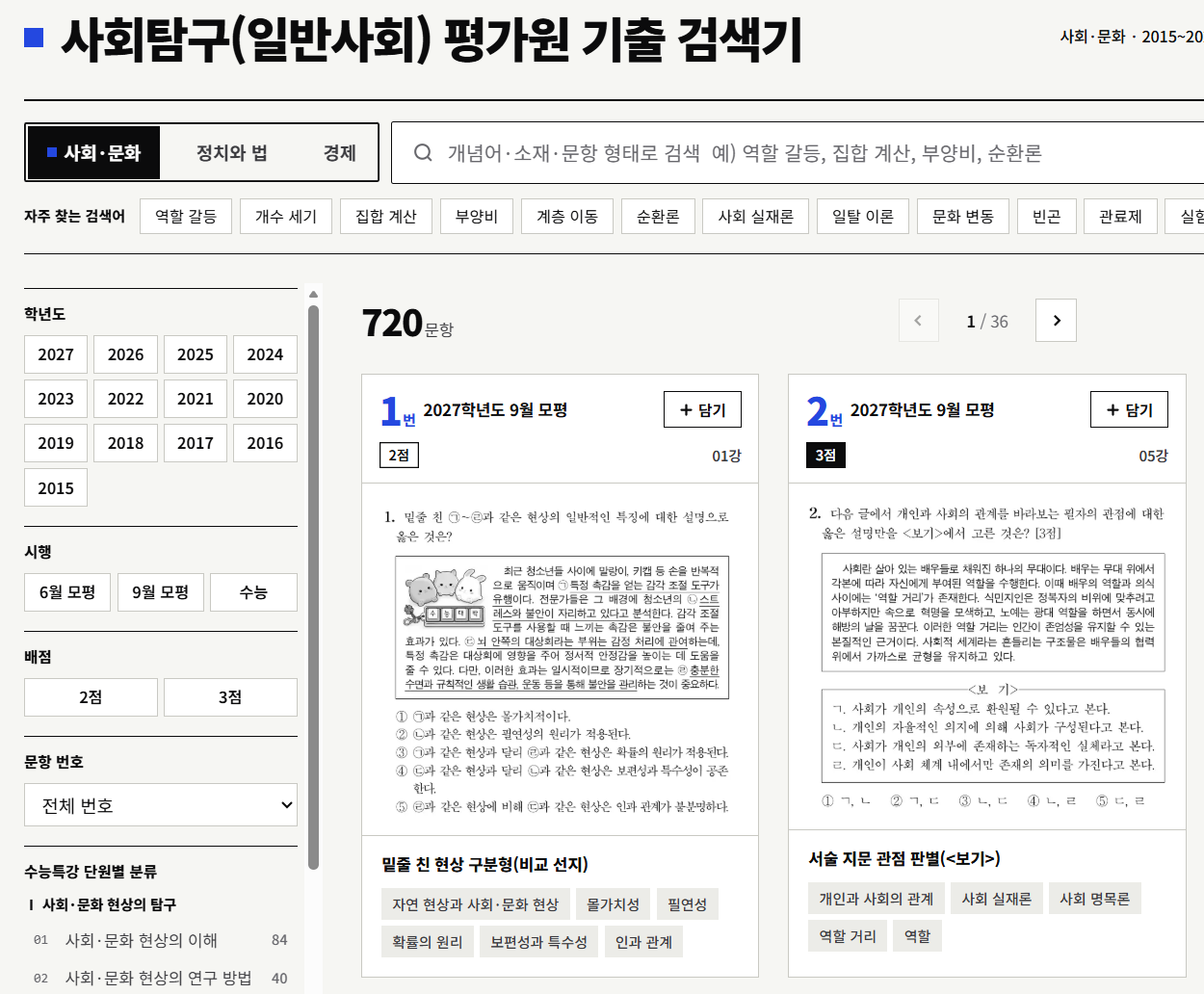Filter by 수능 exam
This screenshot has width=1204, height=994.
[253, 592]
